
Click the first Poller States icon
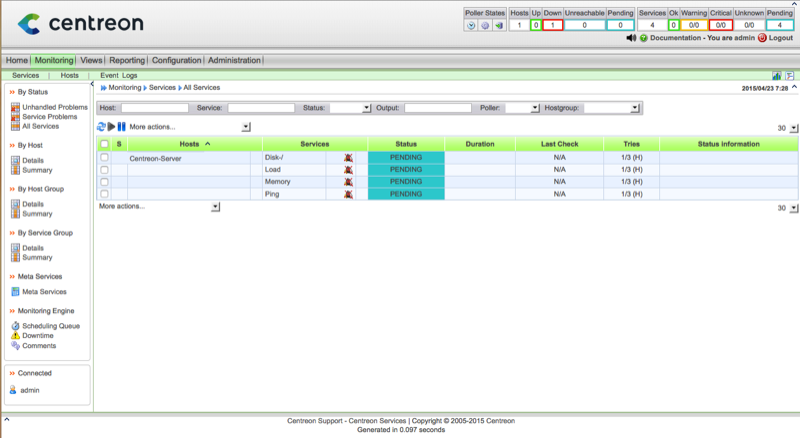coord(471,25)
